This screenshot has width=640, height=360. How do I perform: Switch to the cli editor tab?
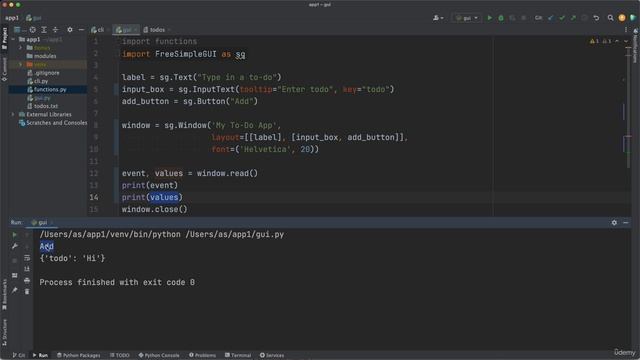pyautogui.click(x=98, y=30)
